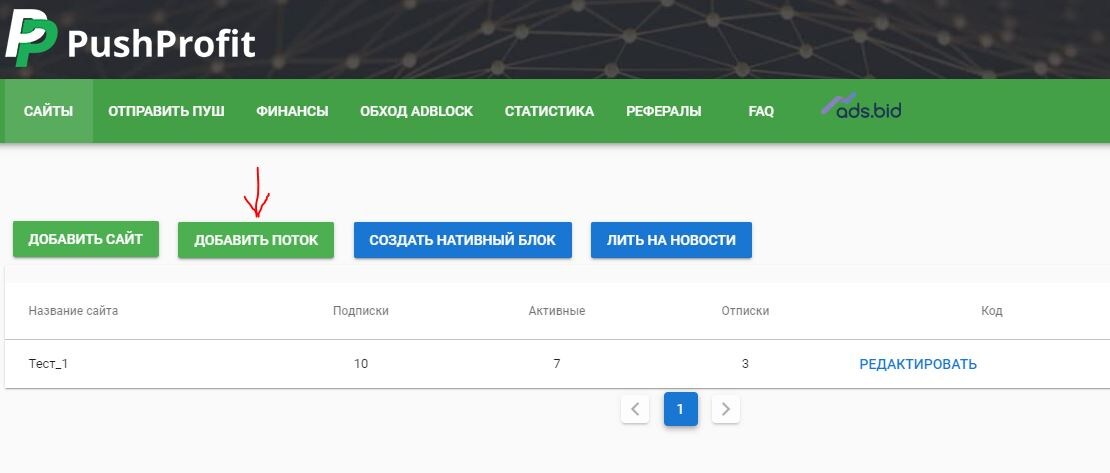Screen dimensions: 1110x473
Task: Open the FAQ page
Action: coord(761,111)
